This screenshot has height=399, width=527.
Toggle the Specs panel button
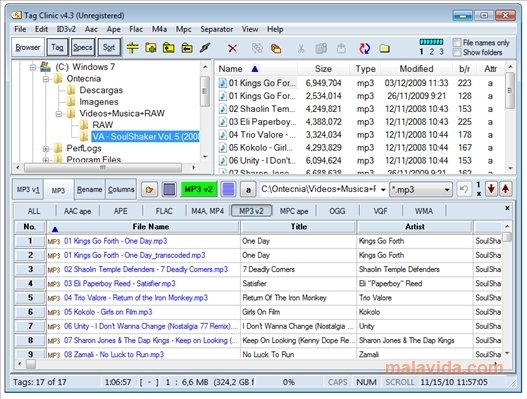pos(83,47)
